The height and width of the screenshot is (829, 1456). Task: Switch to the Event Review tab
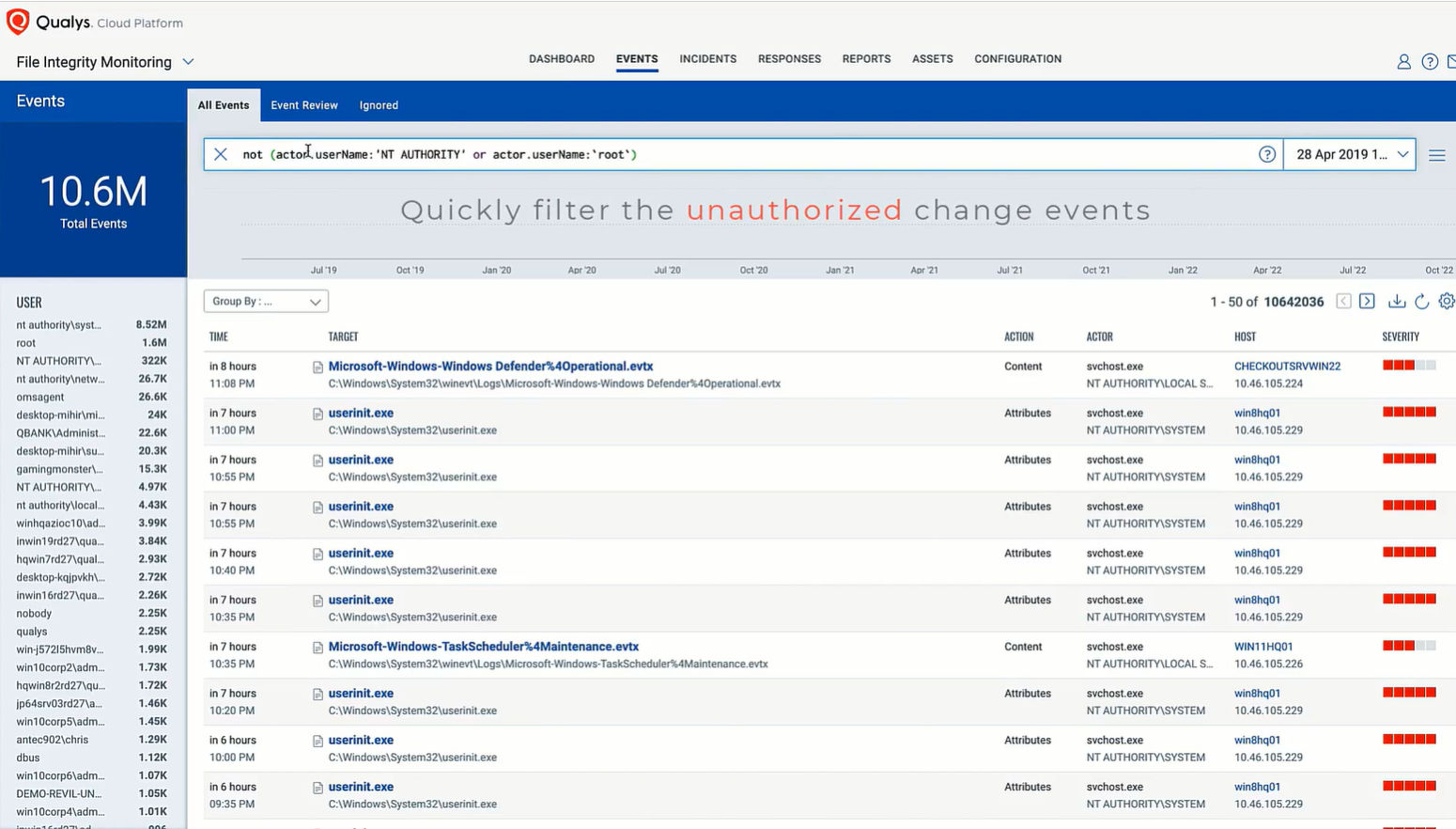point(303,104)
